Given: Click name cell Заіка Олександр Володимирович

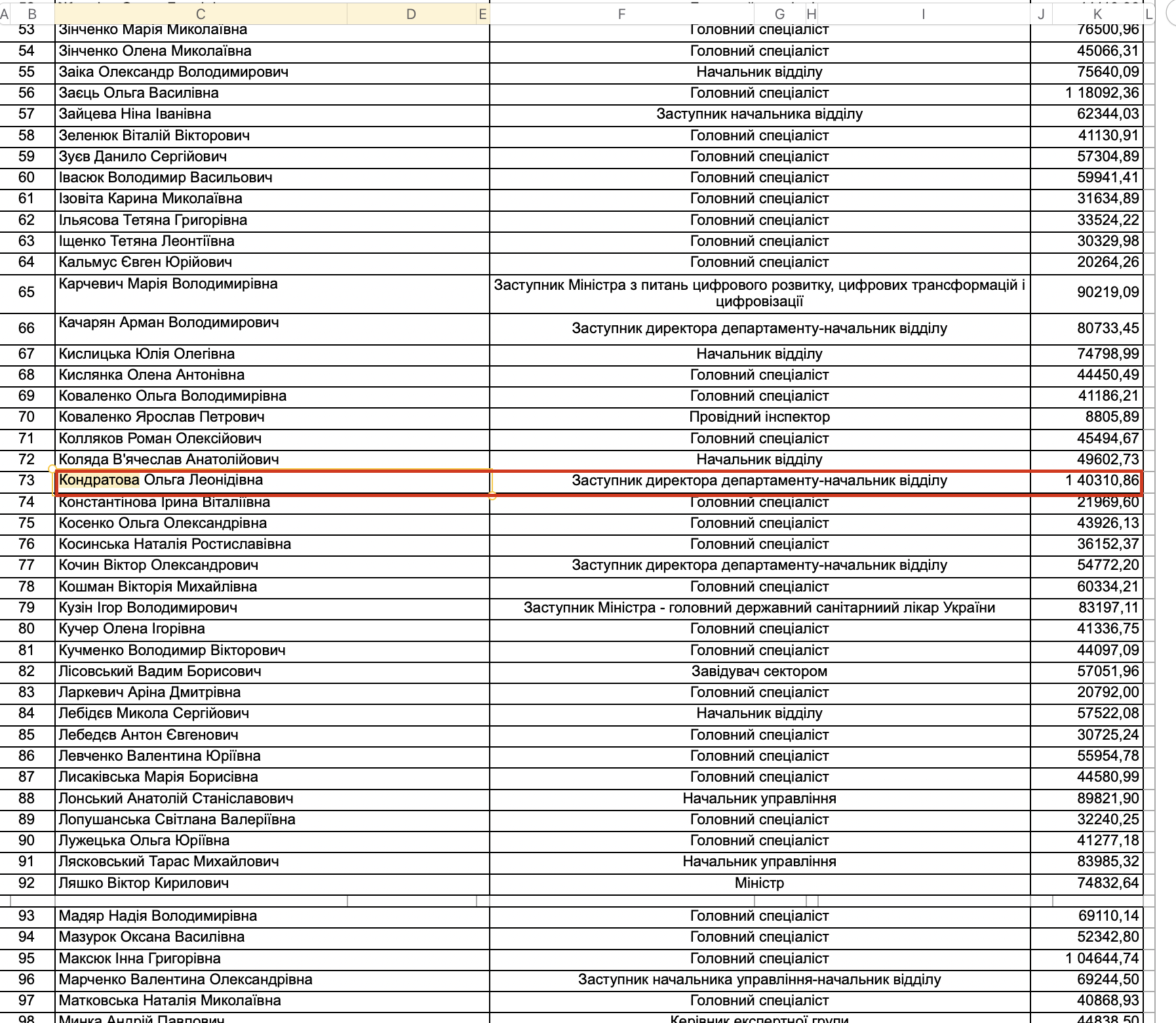Looking at the screenshot, I should [272, 72].
